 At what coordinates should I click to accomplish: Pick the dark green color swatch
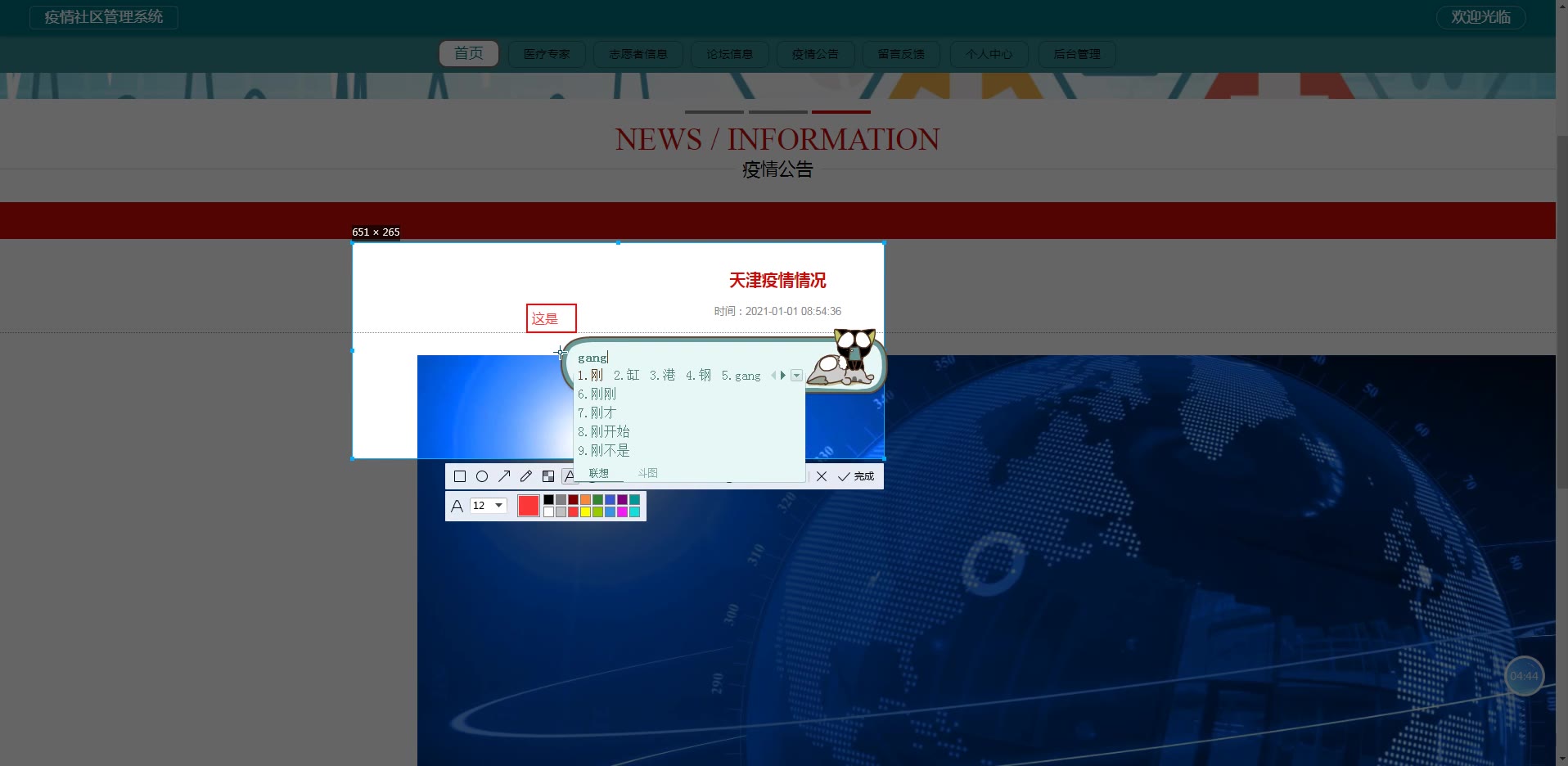(598, 499)
